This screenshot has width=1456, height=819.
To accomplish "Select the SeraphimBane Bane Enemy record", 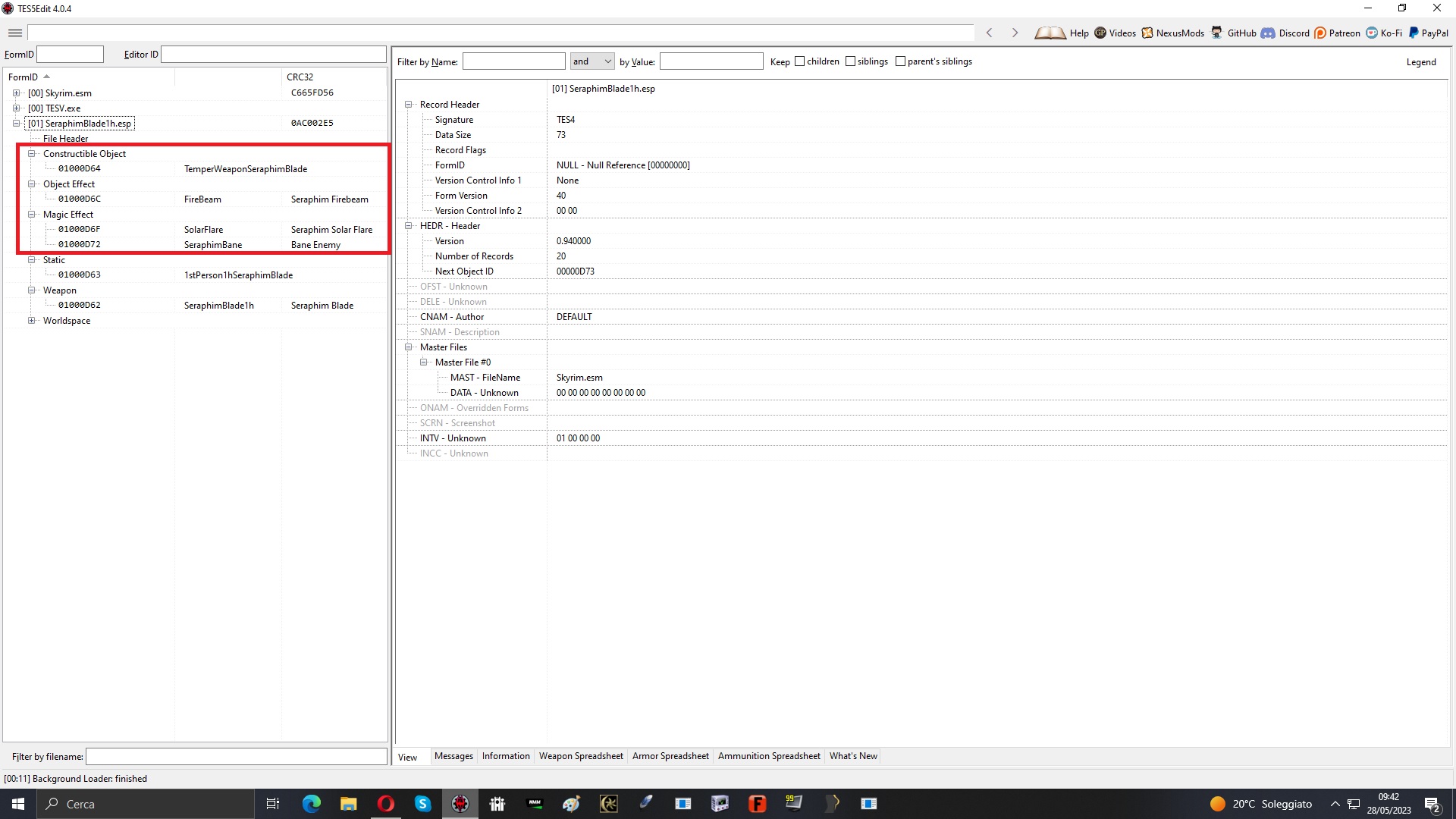I will (x=196, y=245).
